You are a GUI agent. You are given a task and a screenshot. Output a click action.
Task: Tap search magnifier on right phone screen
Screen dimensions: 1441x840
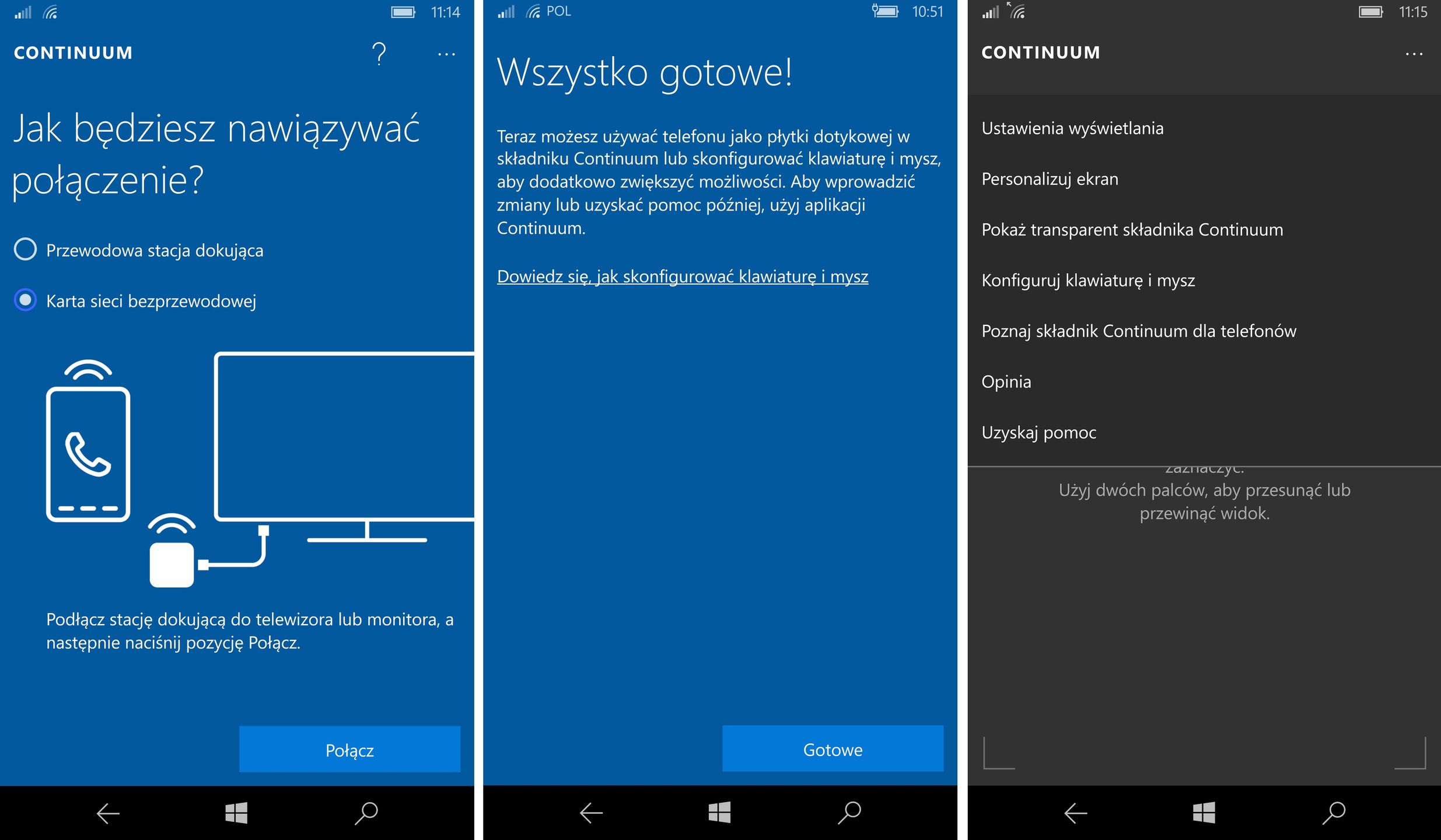[1334, 813]
